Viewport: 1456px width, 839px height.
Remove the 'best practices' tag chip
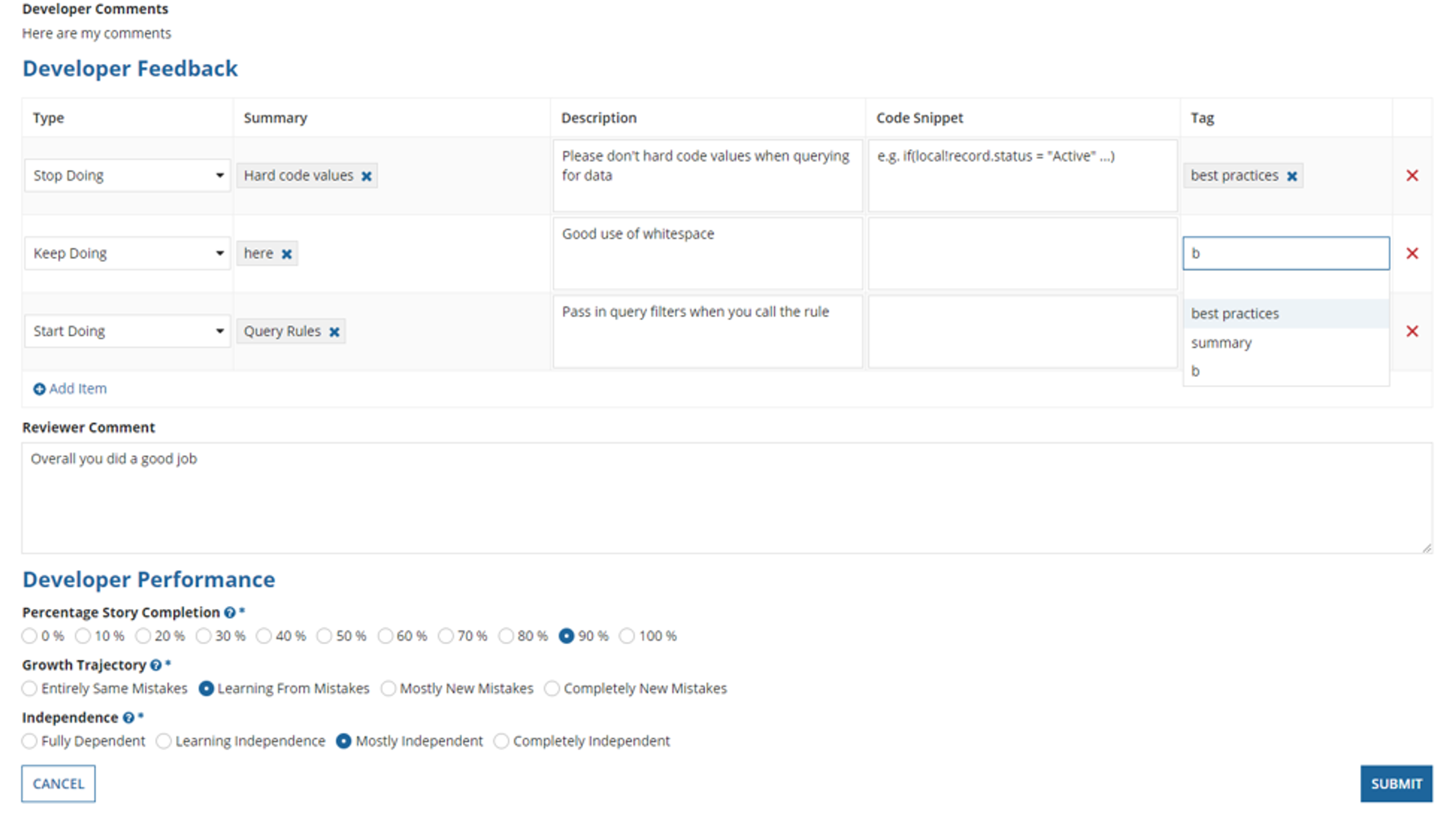(1292, 176)
